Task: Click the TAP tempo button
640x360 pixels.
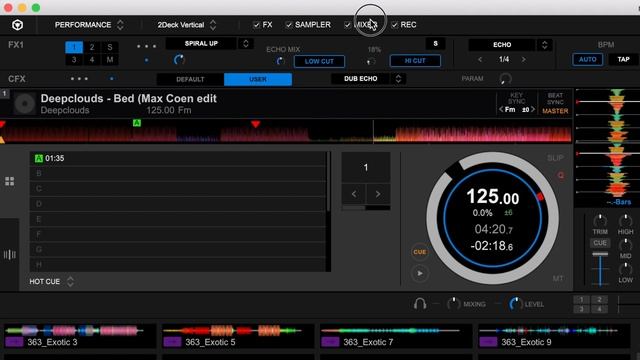Action: (x=623, y=59)
